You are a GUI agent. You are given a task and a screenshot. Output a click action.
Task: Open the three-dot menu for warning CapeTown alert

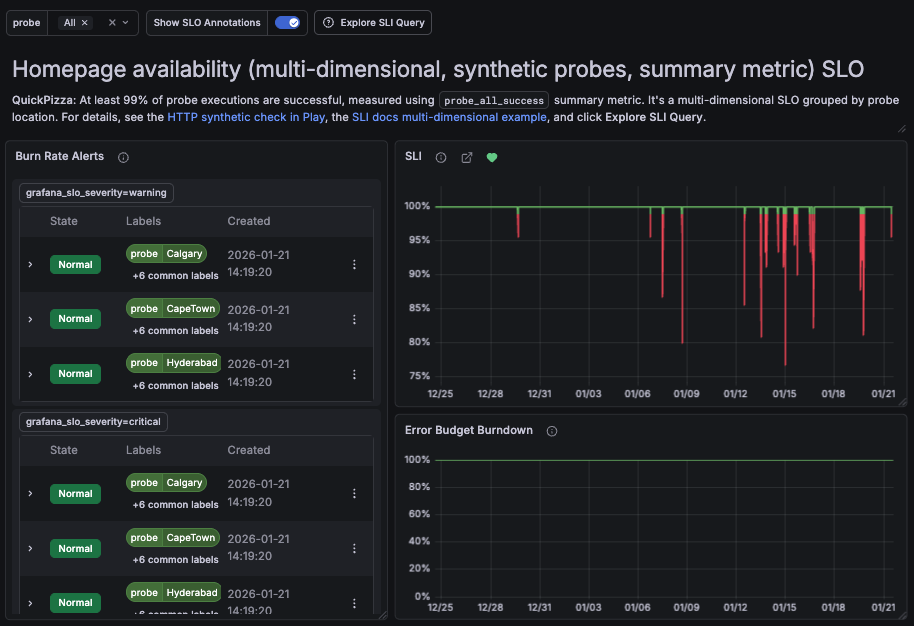pyautogui.click(x=354, y=319)
